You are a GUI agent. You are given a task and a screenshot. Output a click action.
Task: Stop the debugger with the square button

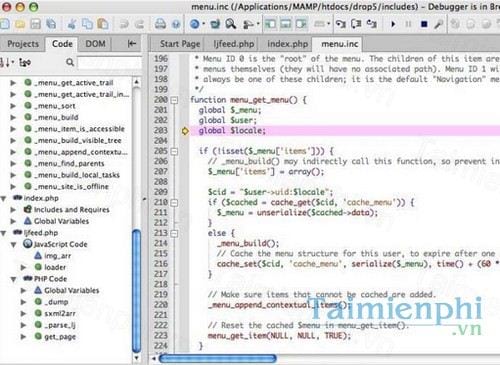point(424,24)
